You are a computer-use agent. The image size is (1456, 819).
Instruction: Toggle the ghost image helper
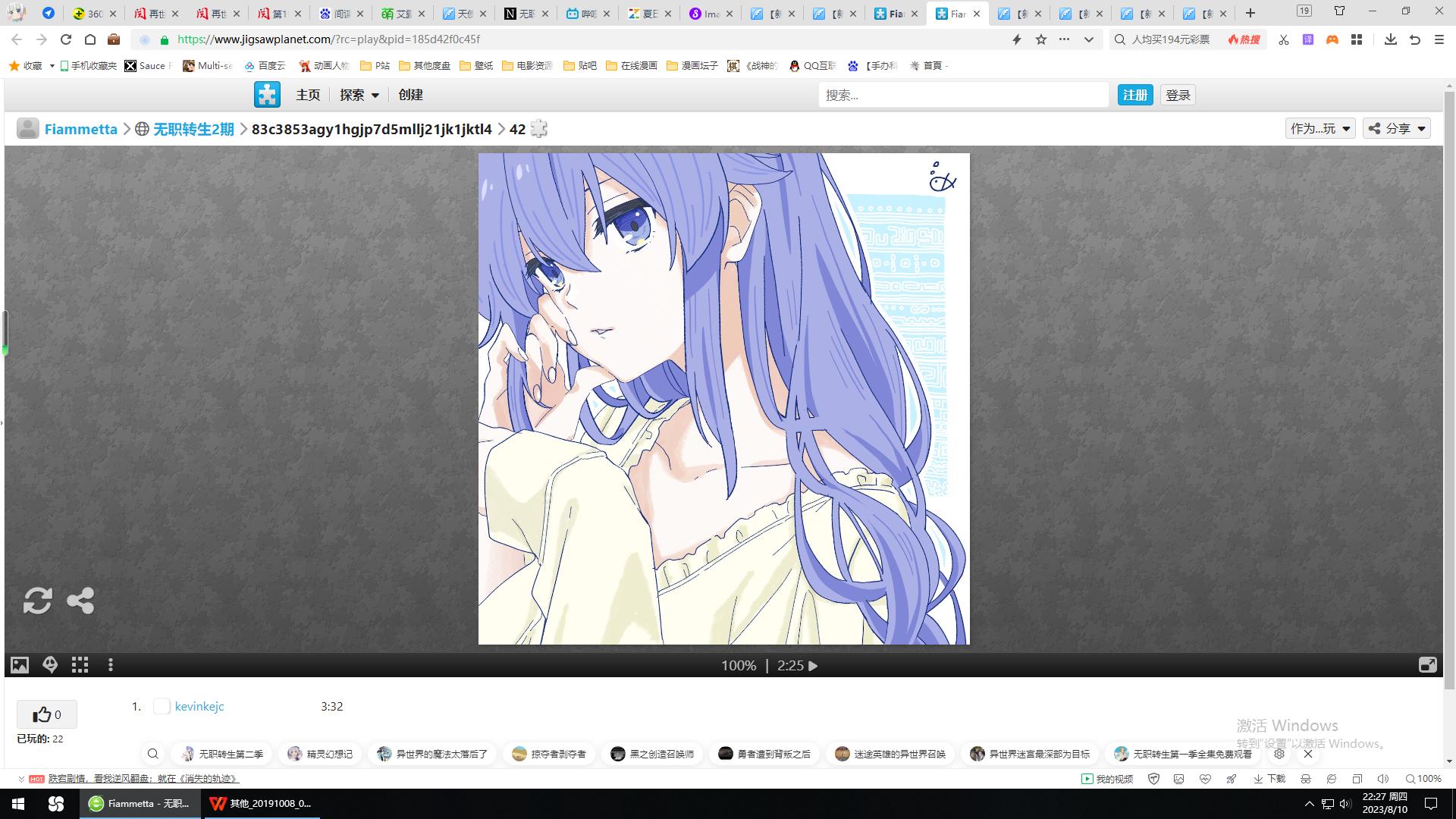coord(50,665)
